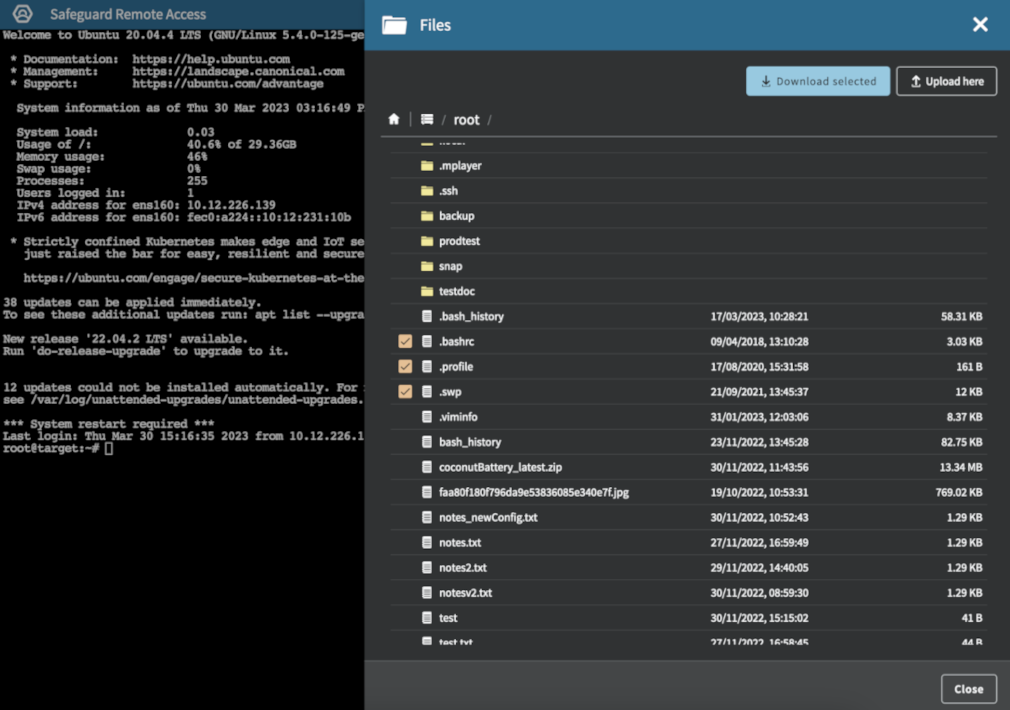Image resolution: width=1010 pixels, height=710 pixels.
Task: Click the 82.75 KB size value
Action: click(x=962, y=442)
